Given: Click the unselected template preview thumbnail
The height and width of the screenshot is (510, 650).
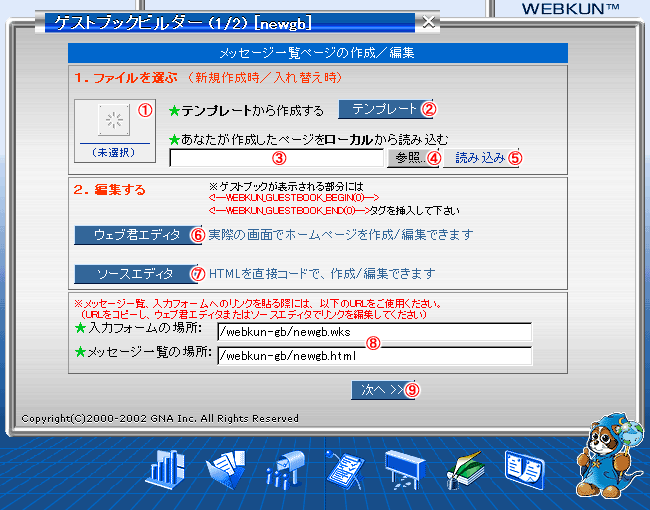Looking at the screenshot, I should (x=113, y=122).
